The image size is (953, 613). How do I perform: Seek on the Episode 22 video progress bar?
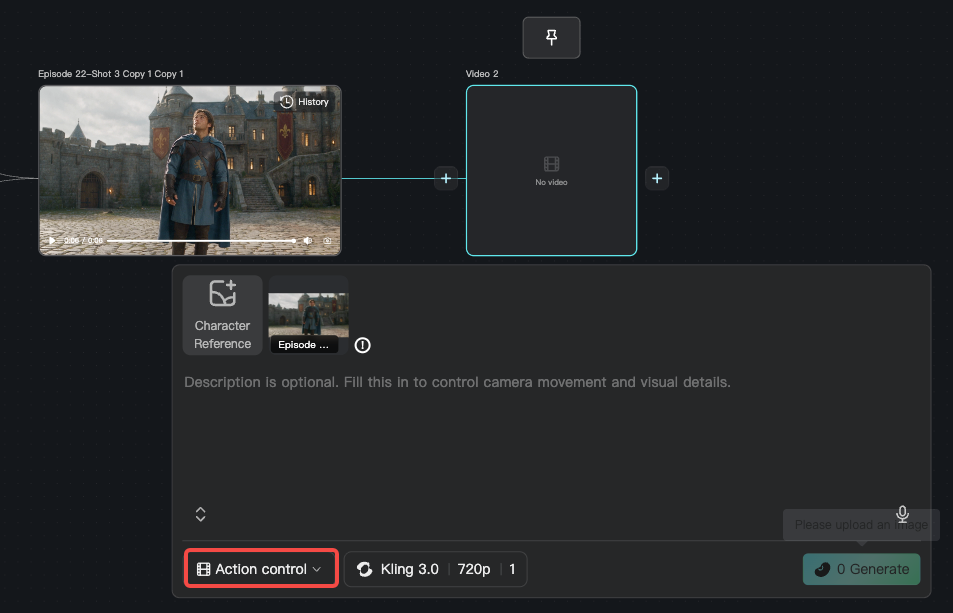(x=201, y=241)
